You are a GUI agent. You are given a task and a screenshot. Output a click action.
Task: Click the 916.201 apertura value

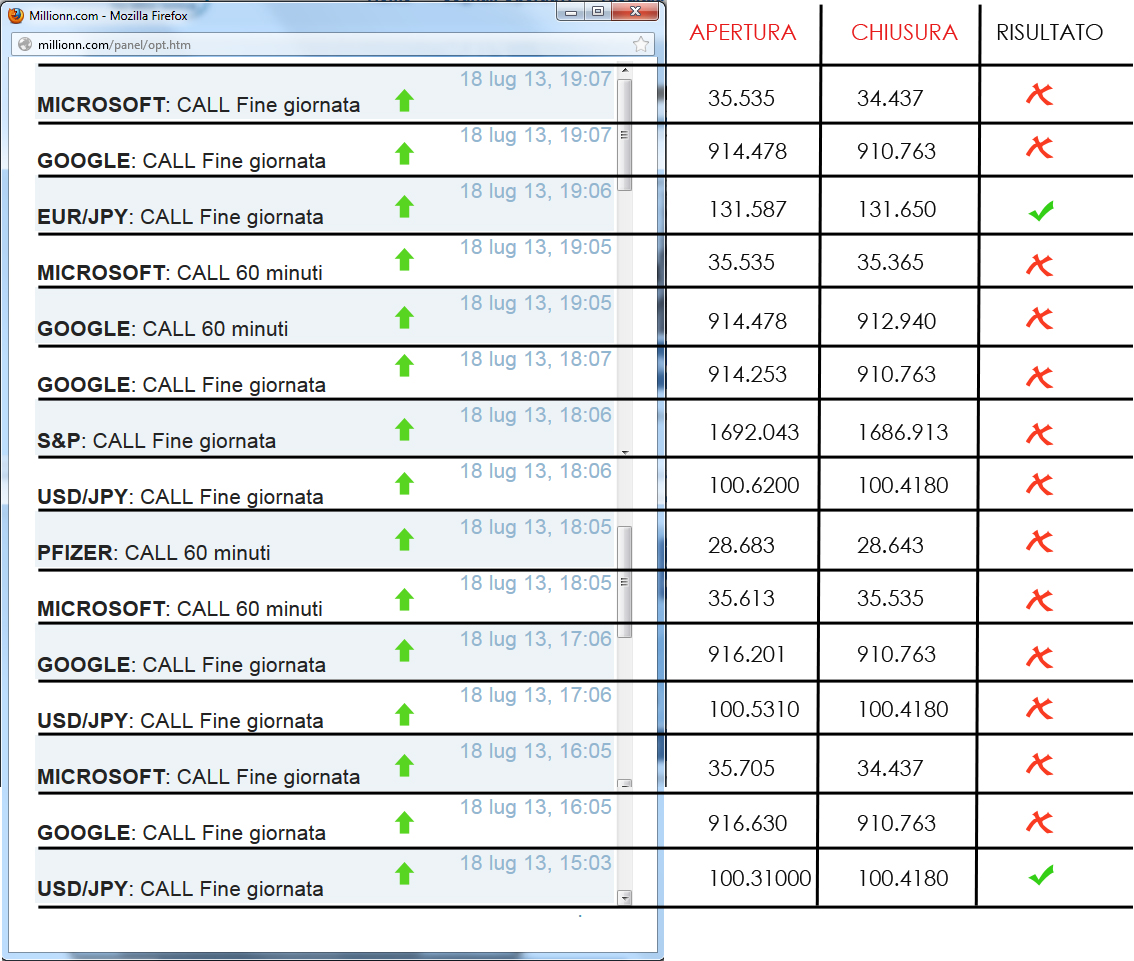click(x=747, y=654)
